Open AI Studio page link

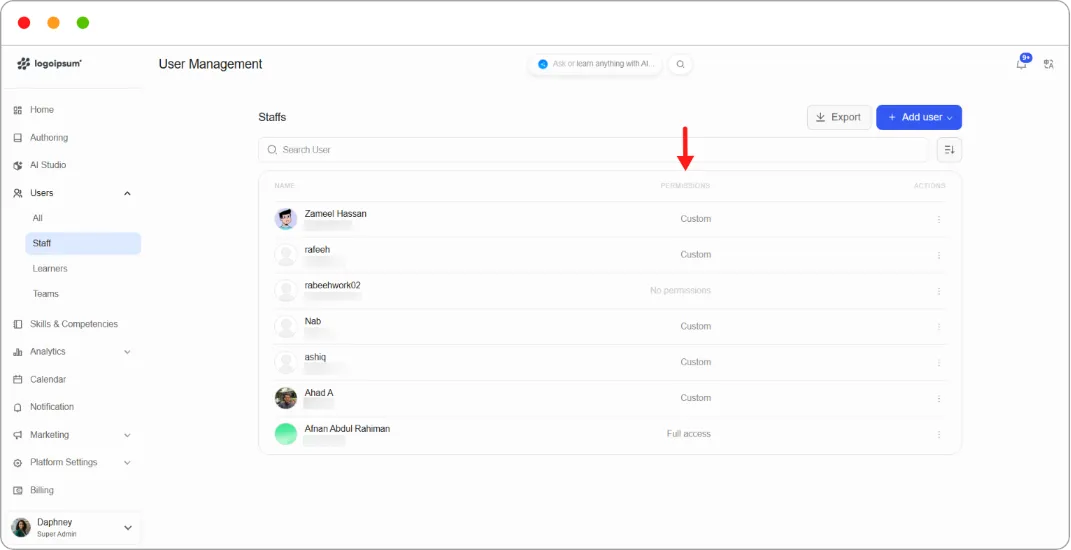[48, 165]
